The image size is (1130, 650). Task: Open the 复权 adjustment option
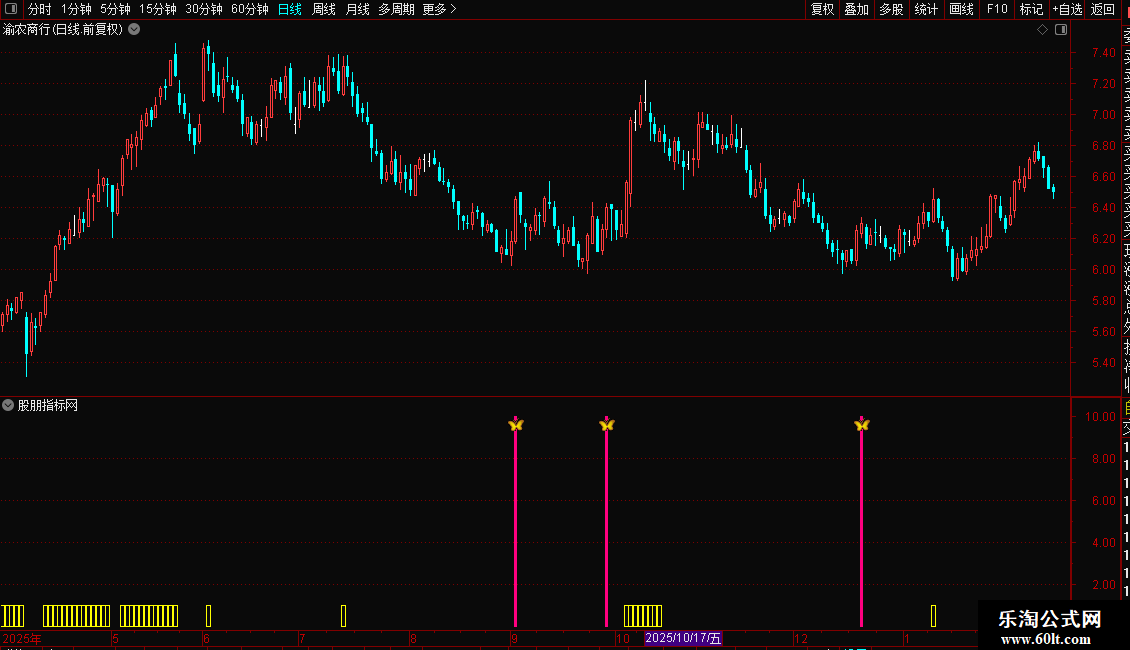[x=822, y=9]
